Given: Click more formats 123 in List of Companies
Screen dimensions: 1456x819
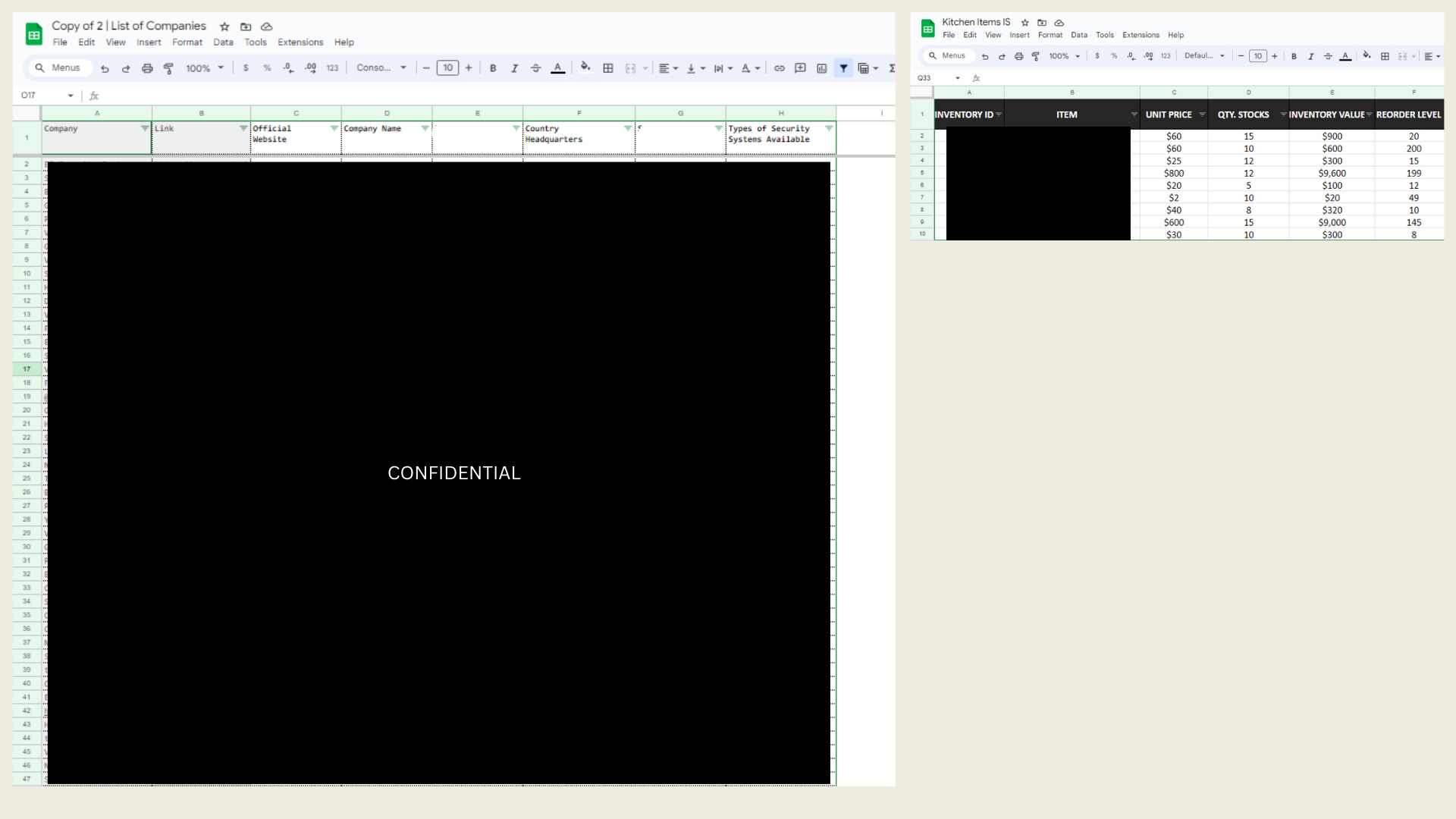Looking at the screenshot, I should 332,68.
